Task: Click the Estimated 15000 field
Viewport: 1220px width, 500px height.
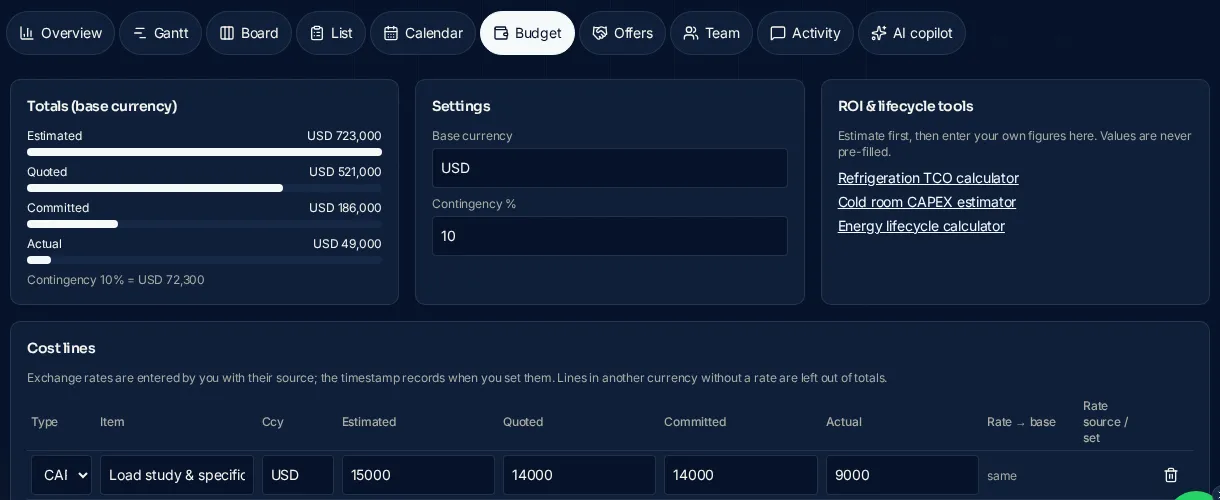Action: pyautogui.click(x=418, y=475)
